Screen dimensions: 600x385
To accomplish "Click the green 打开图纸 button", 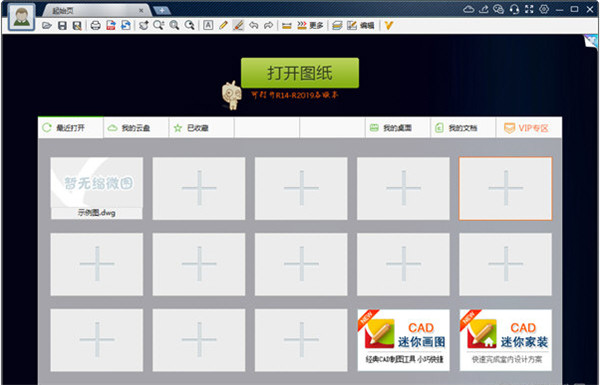I will 300,73.
